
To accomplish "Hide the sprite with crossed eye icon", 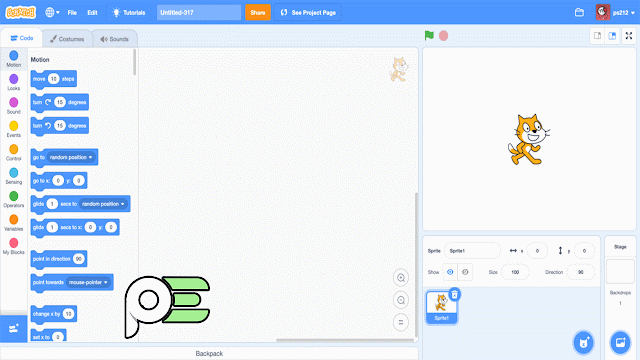I will (465, 272).
